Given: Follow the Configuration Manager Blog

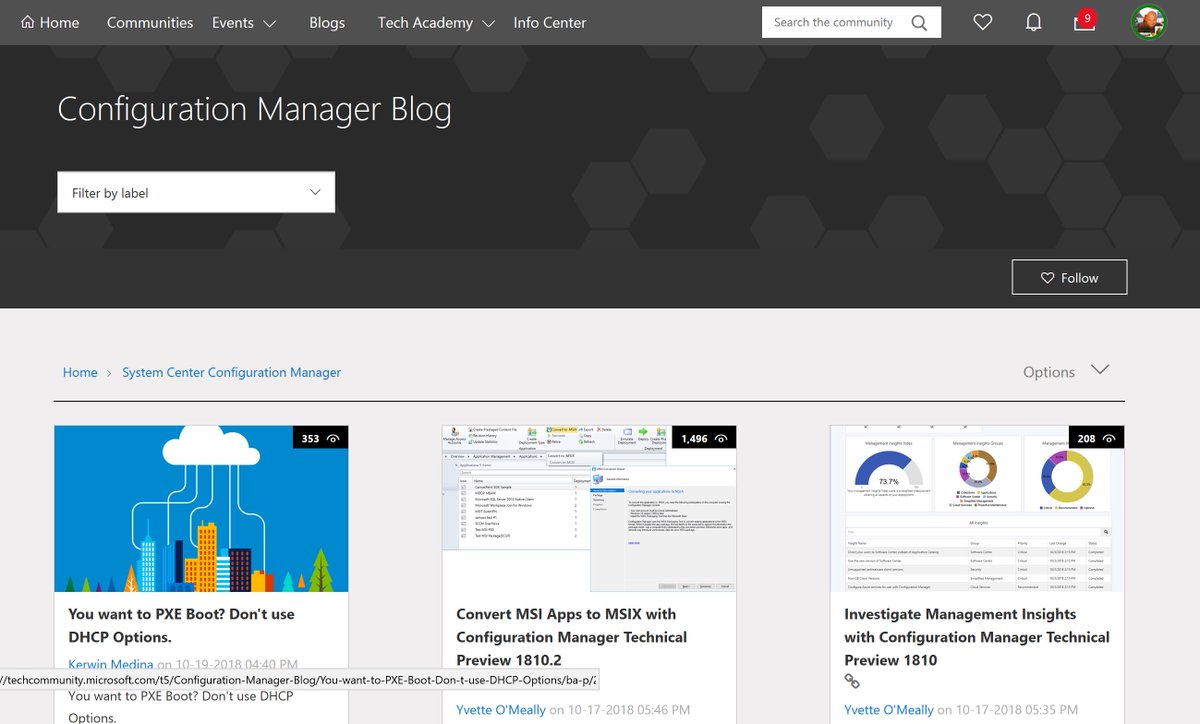Looking at the screenshot, I should [x=1069, y=278].
